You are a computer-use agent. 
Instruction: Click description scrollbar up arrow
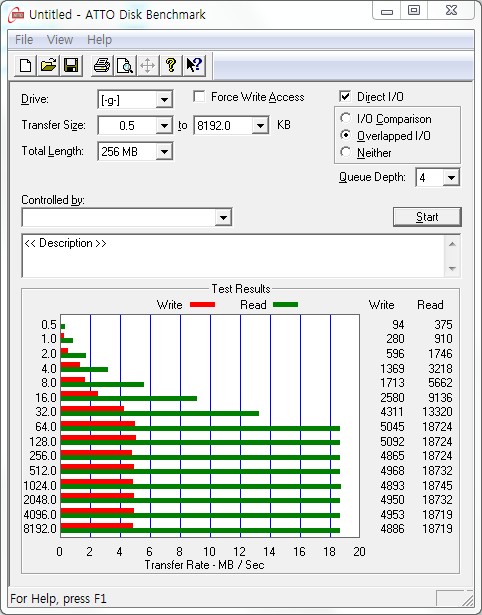452,244
